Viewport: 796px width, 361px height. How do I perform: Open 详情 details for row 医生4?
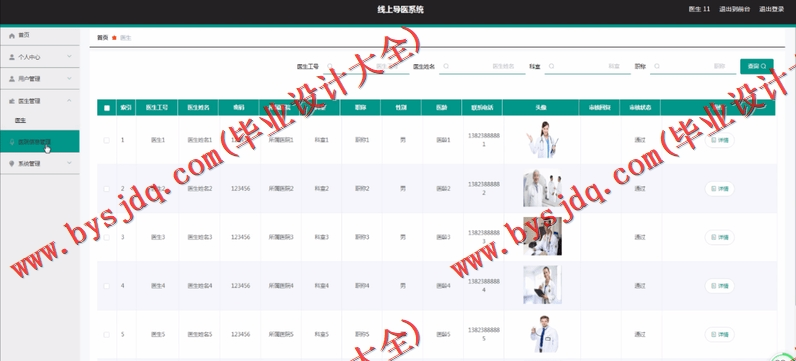point(719,286)
